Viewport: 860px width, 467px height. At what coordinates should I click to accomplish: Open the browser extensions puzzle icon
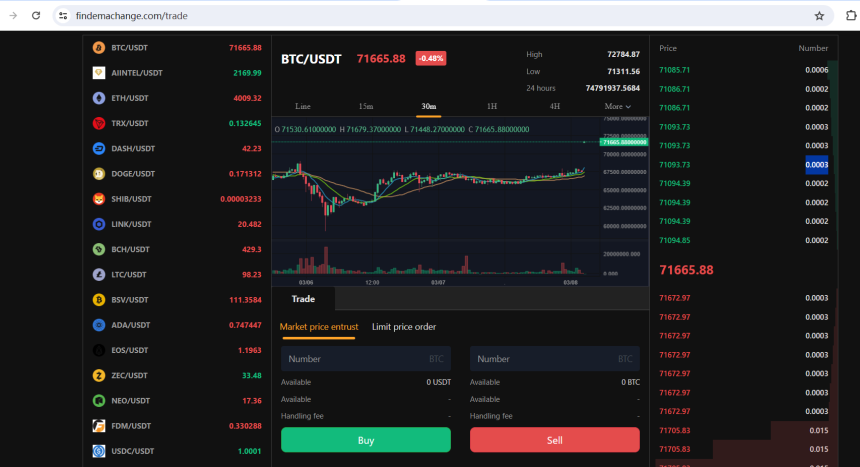851,16
